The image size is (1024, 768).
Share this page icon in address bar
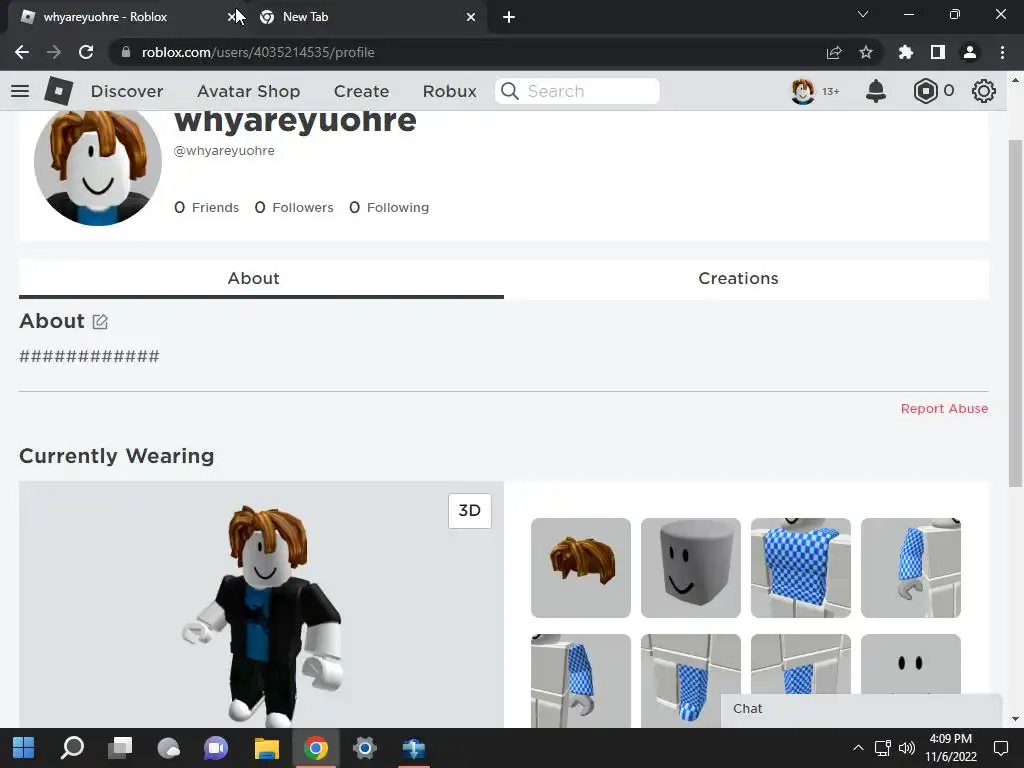[x=833, y=52]
